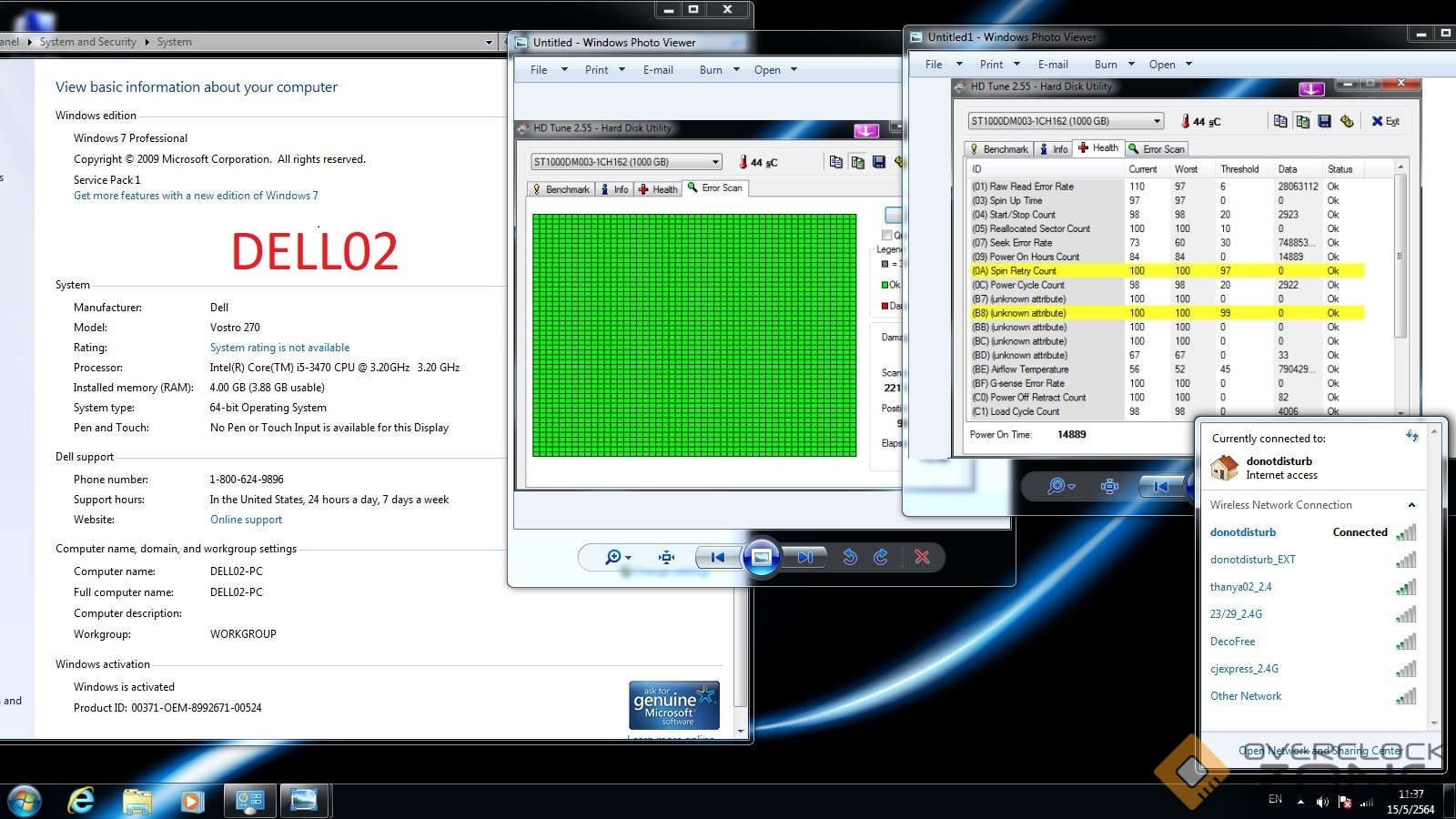Click the zoom magnifier in the Untitled viewer

613,557
